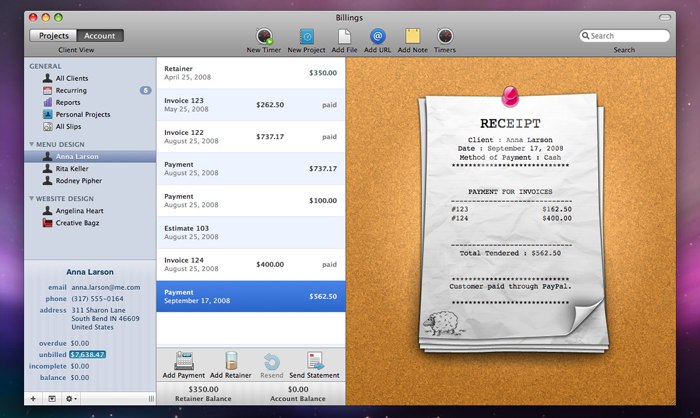Open the Recurring sidebar item
The image size is (700, 418).
(72, 90)
